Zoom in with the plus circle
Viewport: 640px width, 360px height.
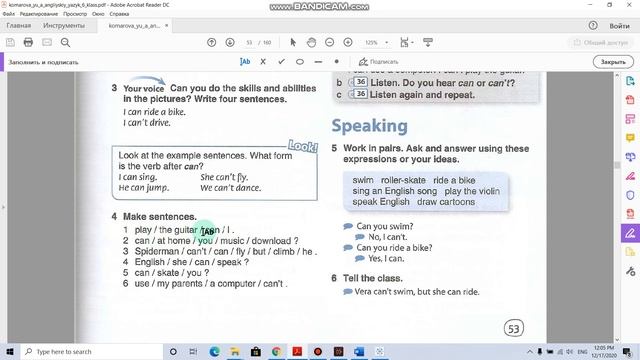tap(348, 42)
